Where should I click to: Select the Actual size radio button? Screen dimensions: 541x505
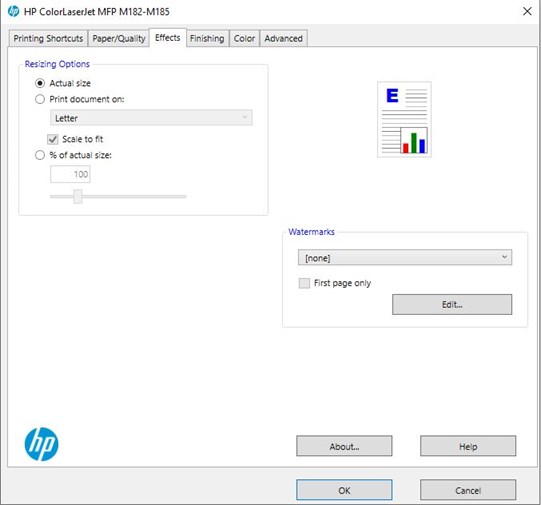tap(40, 83)
